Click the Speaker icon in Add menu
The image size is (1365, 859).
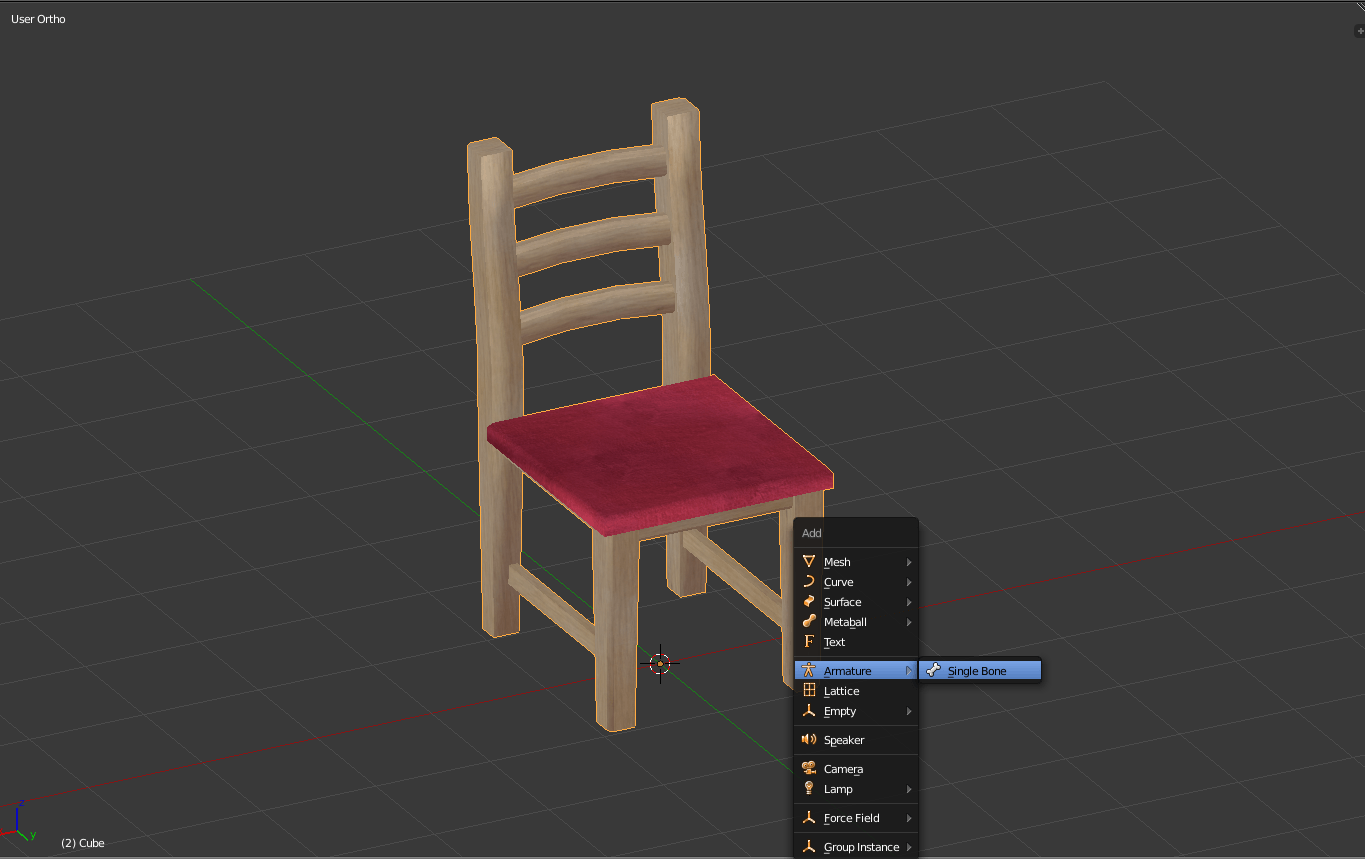(x=809, y=740)
